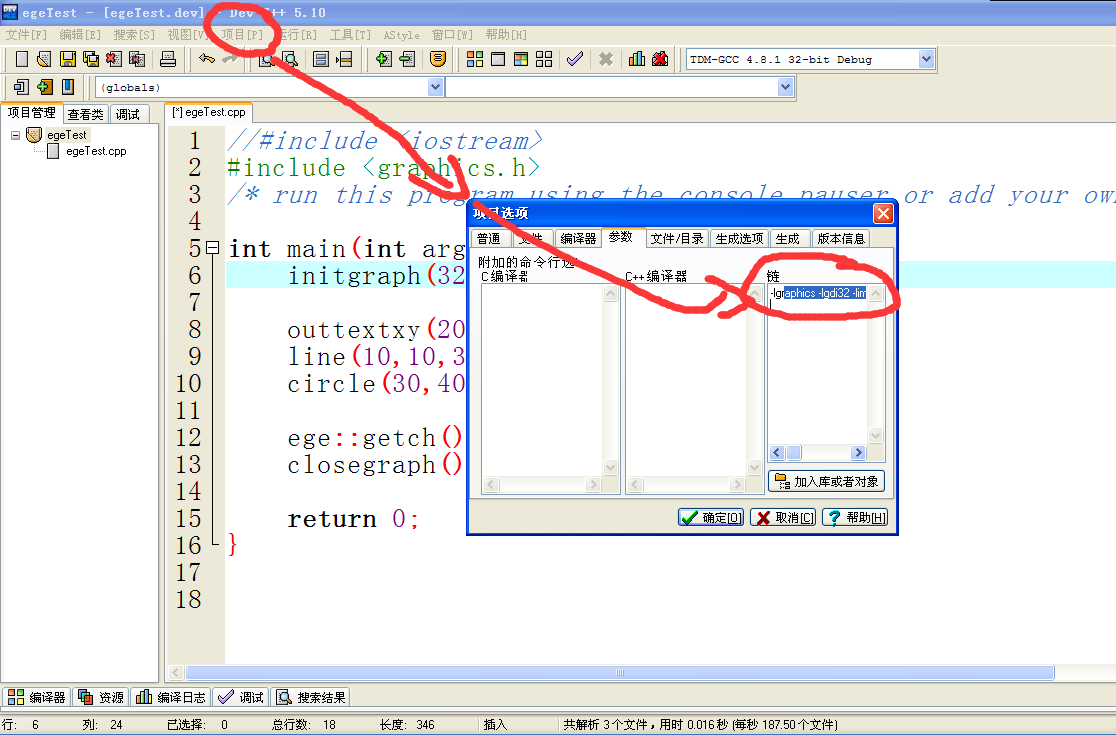Switch to the 查看类 panel tab

(85, 113)
